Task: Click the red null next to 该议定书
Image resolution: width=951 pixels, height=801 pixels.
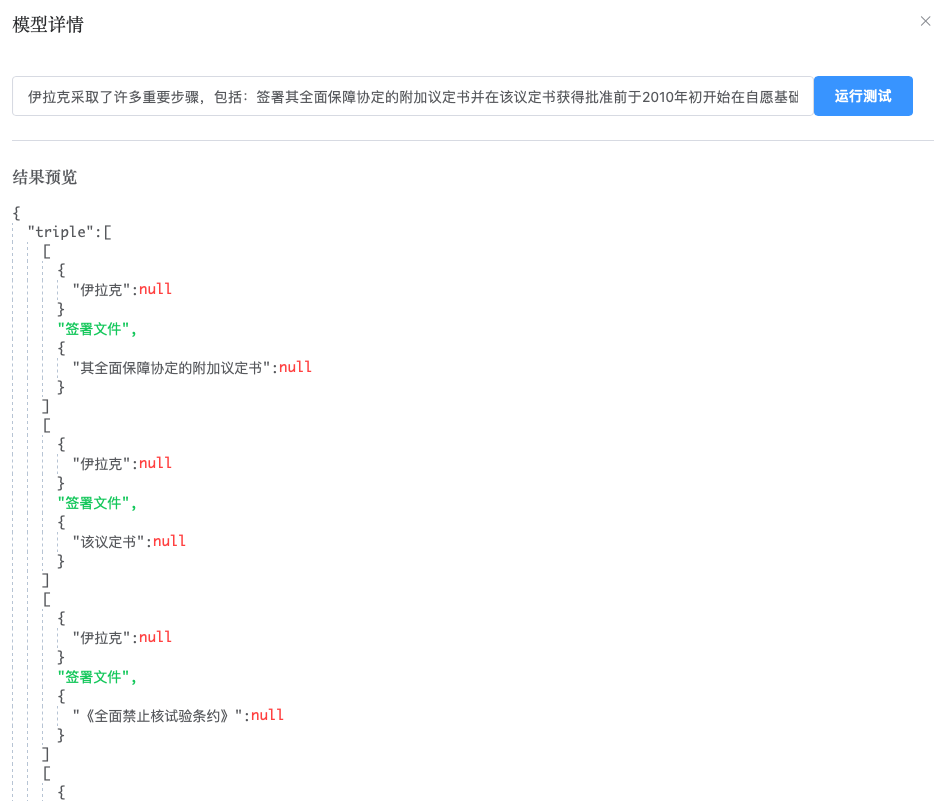Action: coord(169,540)
